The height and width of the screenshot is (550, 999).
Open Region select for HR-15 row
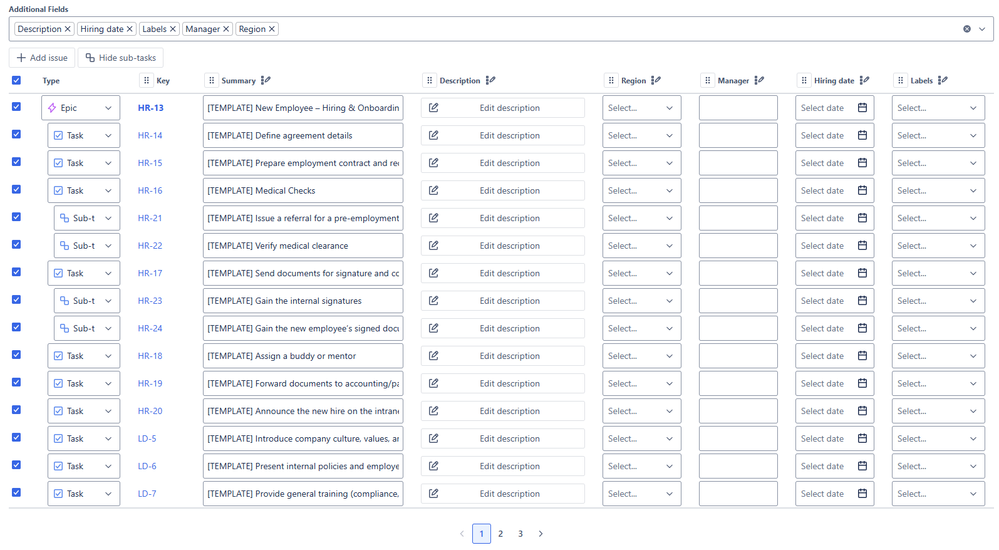pos(642,163)
